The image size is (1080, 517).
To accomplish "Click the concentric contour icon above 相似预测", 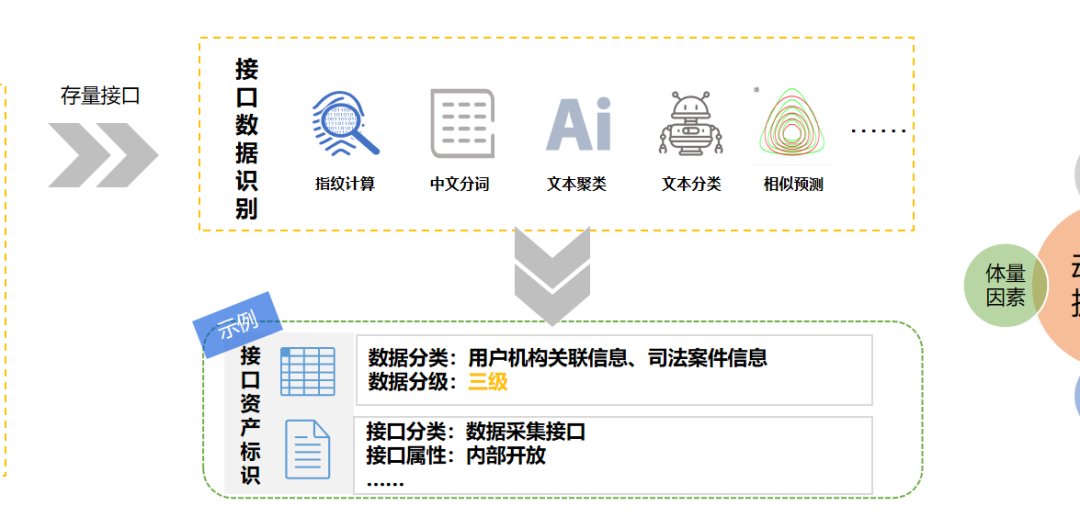I will click(x=792, y=124).
